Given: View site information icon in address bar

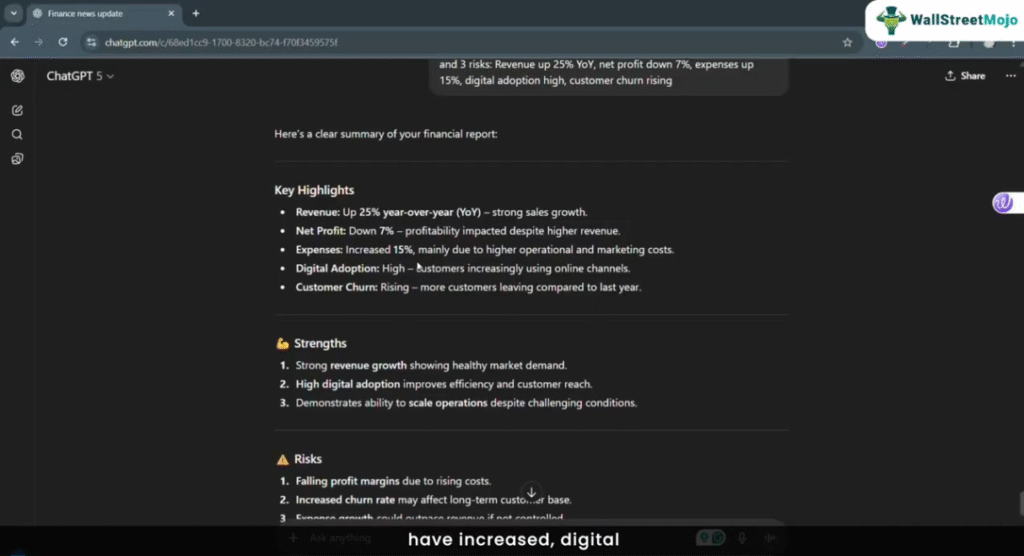Looking at the screenshot, I should (91, 42).
